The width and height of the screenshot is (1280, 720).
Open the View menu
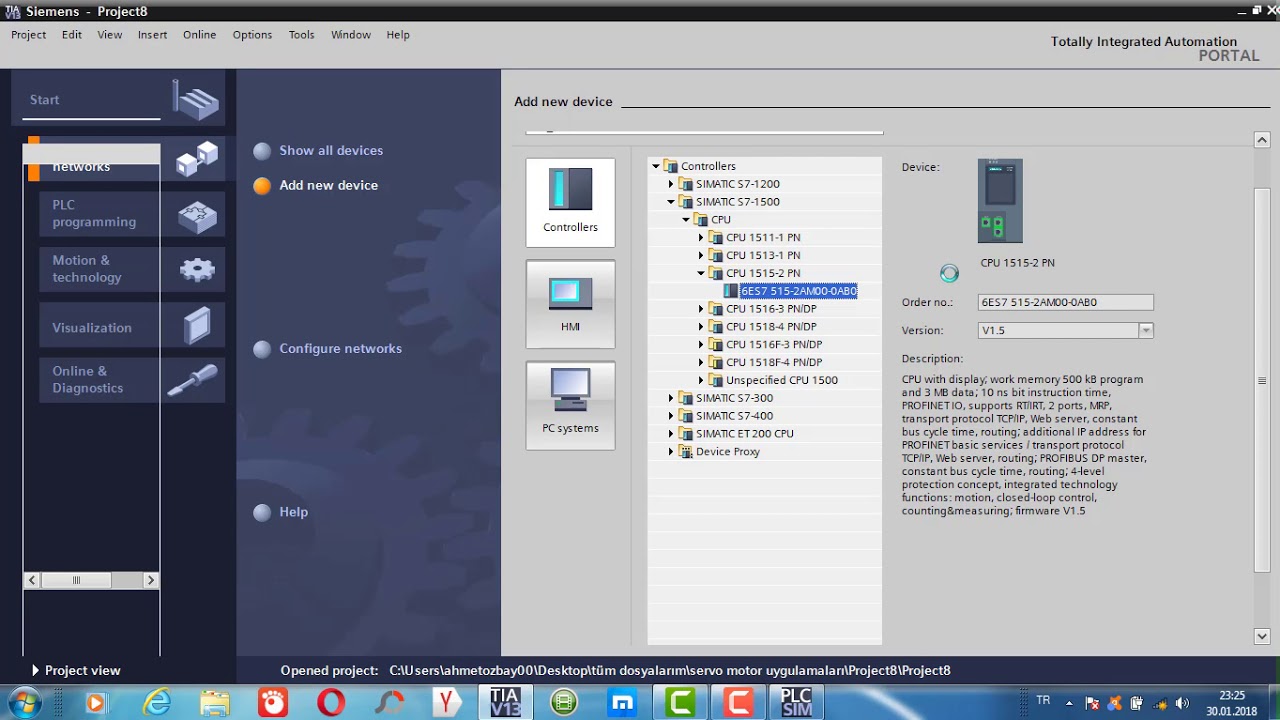pos(110,35)
